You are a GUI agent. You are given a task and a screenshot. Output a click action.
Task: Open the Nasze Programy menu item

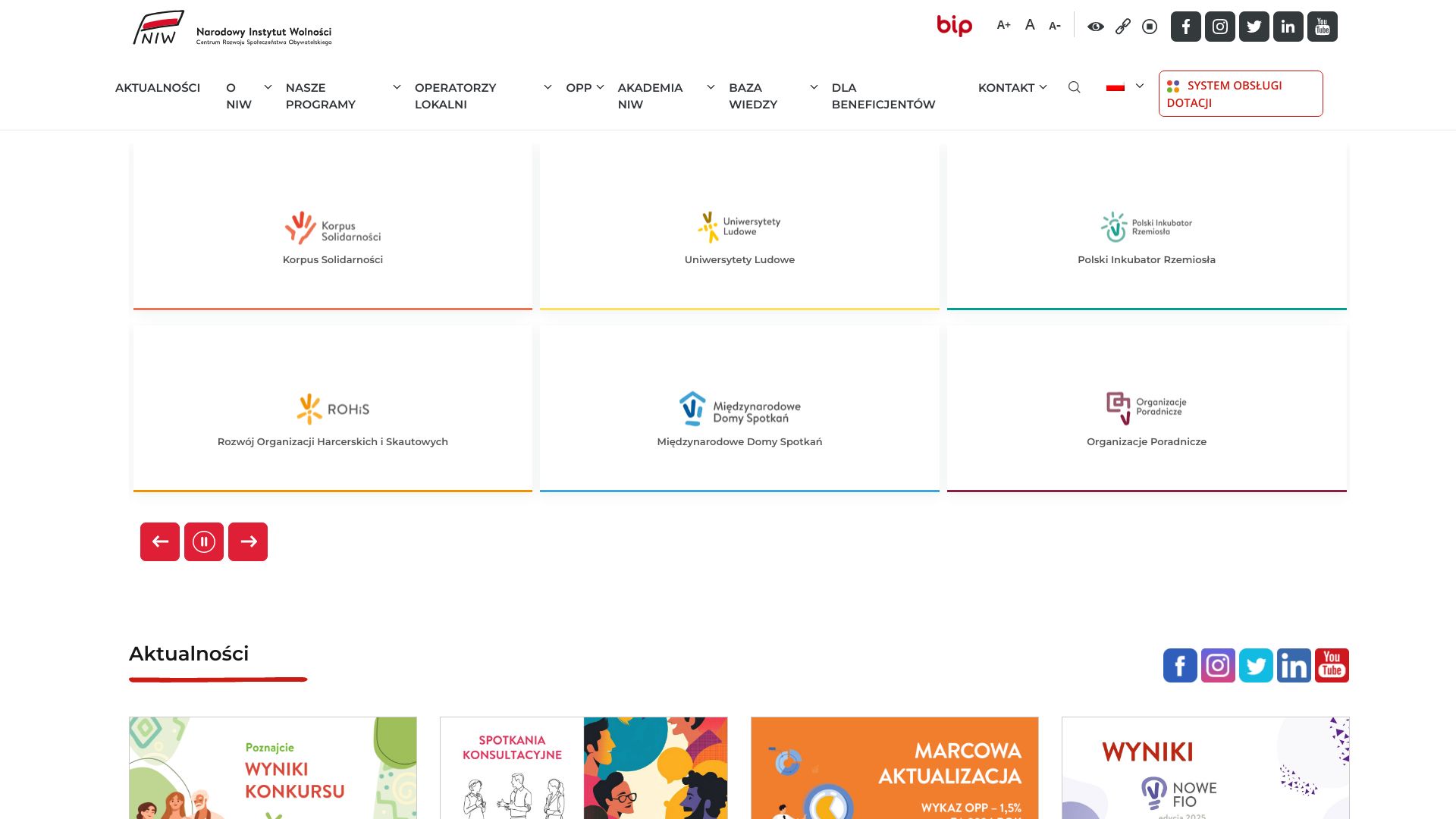click(321, 96)
